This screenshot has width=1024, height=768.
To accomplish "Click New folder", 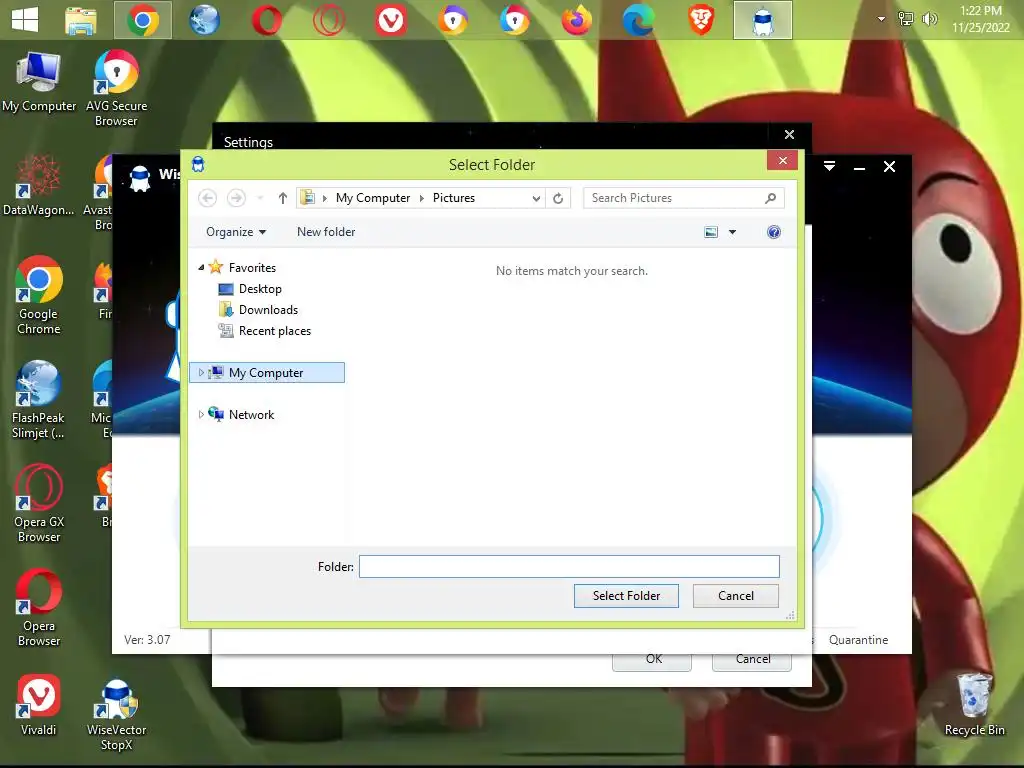I will (x=326, y=232).
